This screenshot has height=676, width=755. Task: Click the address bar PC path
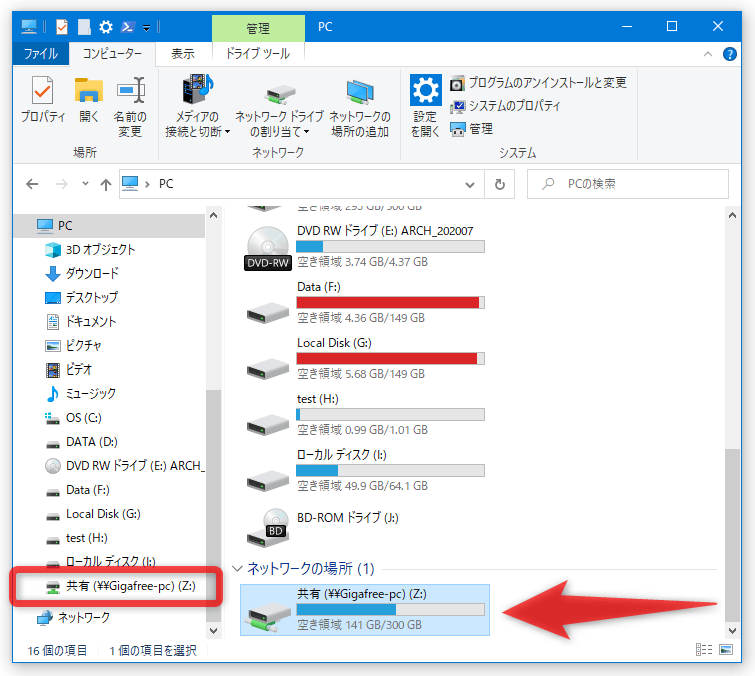click(x=166, y=184)
